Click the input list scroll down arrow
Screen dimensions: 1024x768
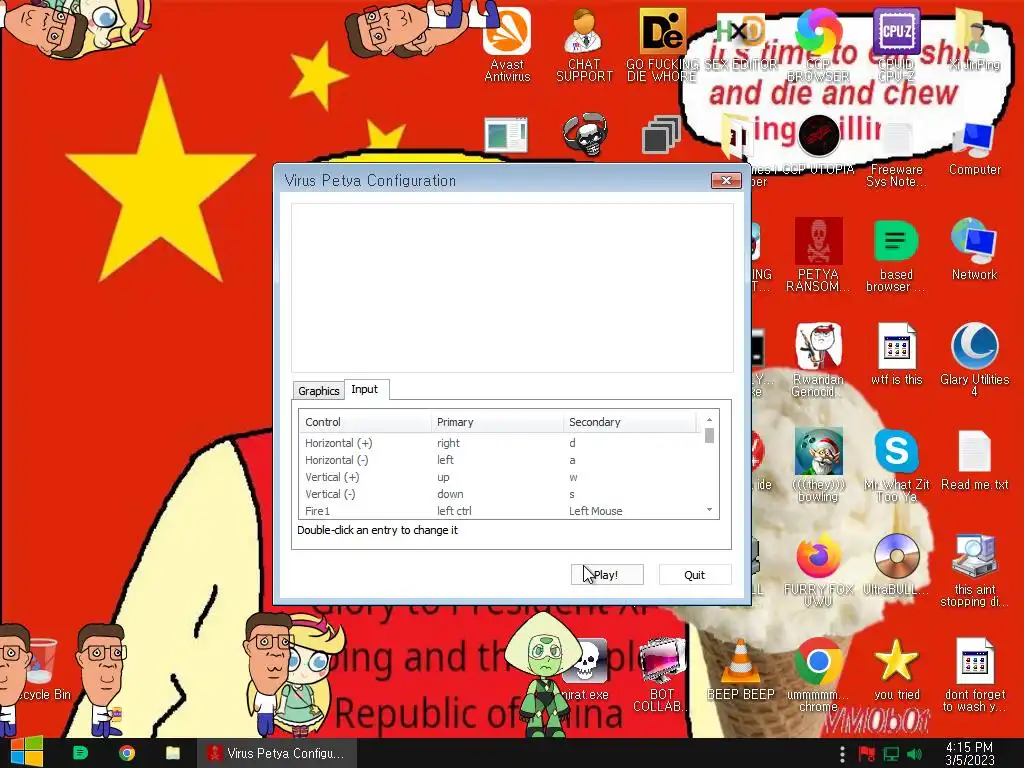point(709,509)
